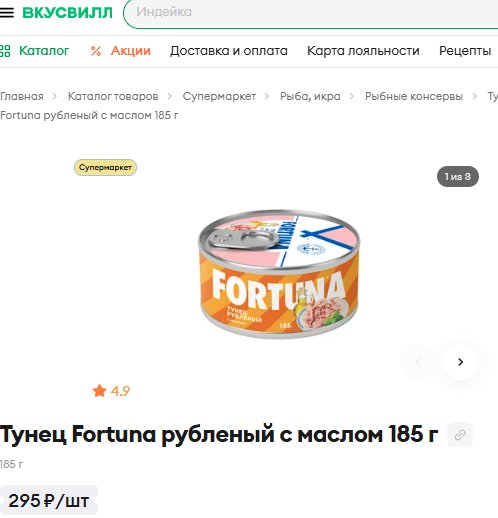
Task: Open Рыба, икра breadcrumb category
Action: [310, 96]
